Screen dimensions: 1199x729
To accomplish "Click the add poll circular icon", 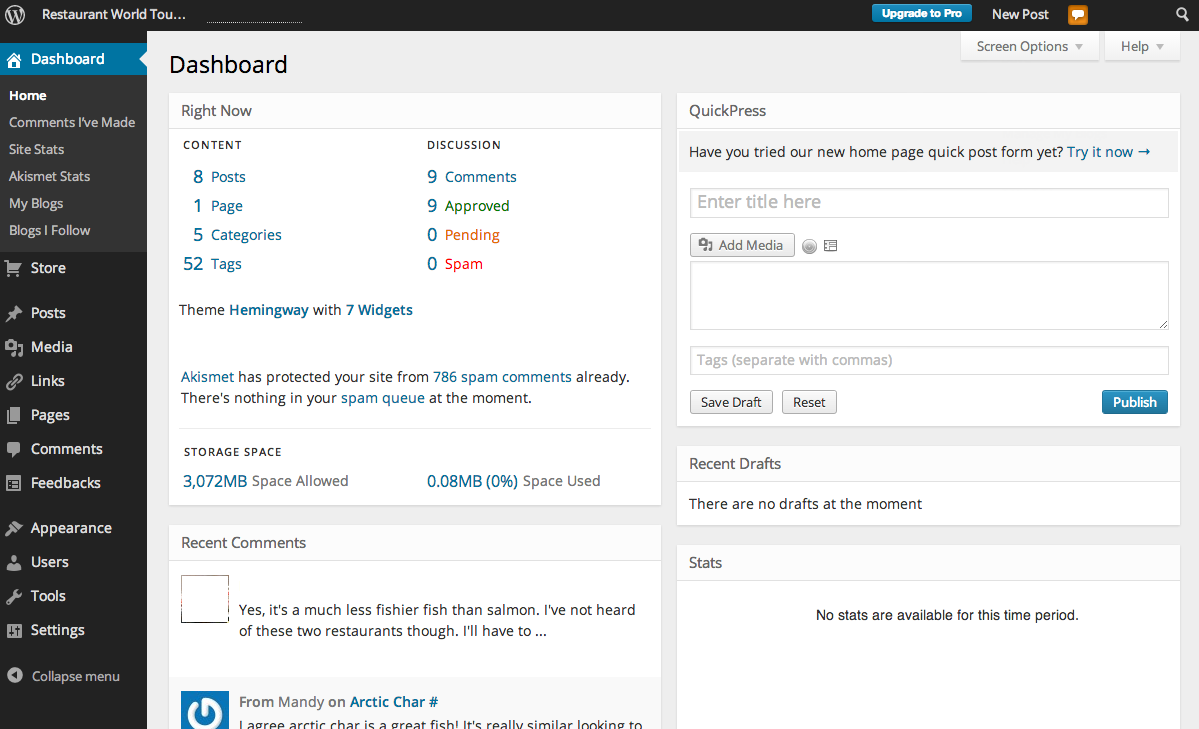I will 809,246.
